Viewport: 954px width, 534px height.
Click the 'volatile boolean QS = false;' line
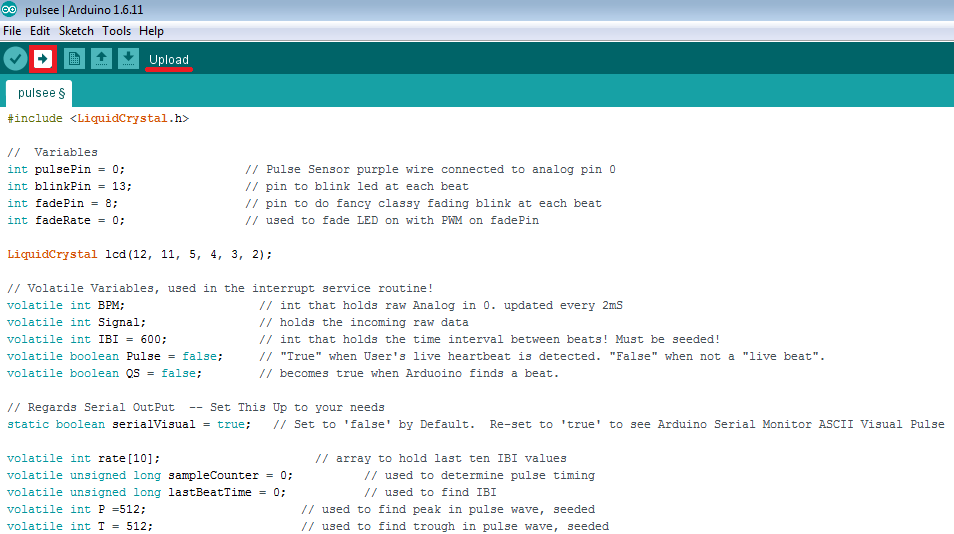(x=105, y=373)
